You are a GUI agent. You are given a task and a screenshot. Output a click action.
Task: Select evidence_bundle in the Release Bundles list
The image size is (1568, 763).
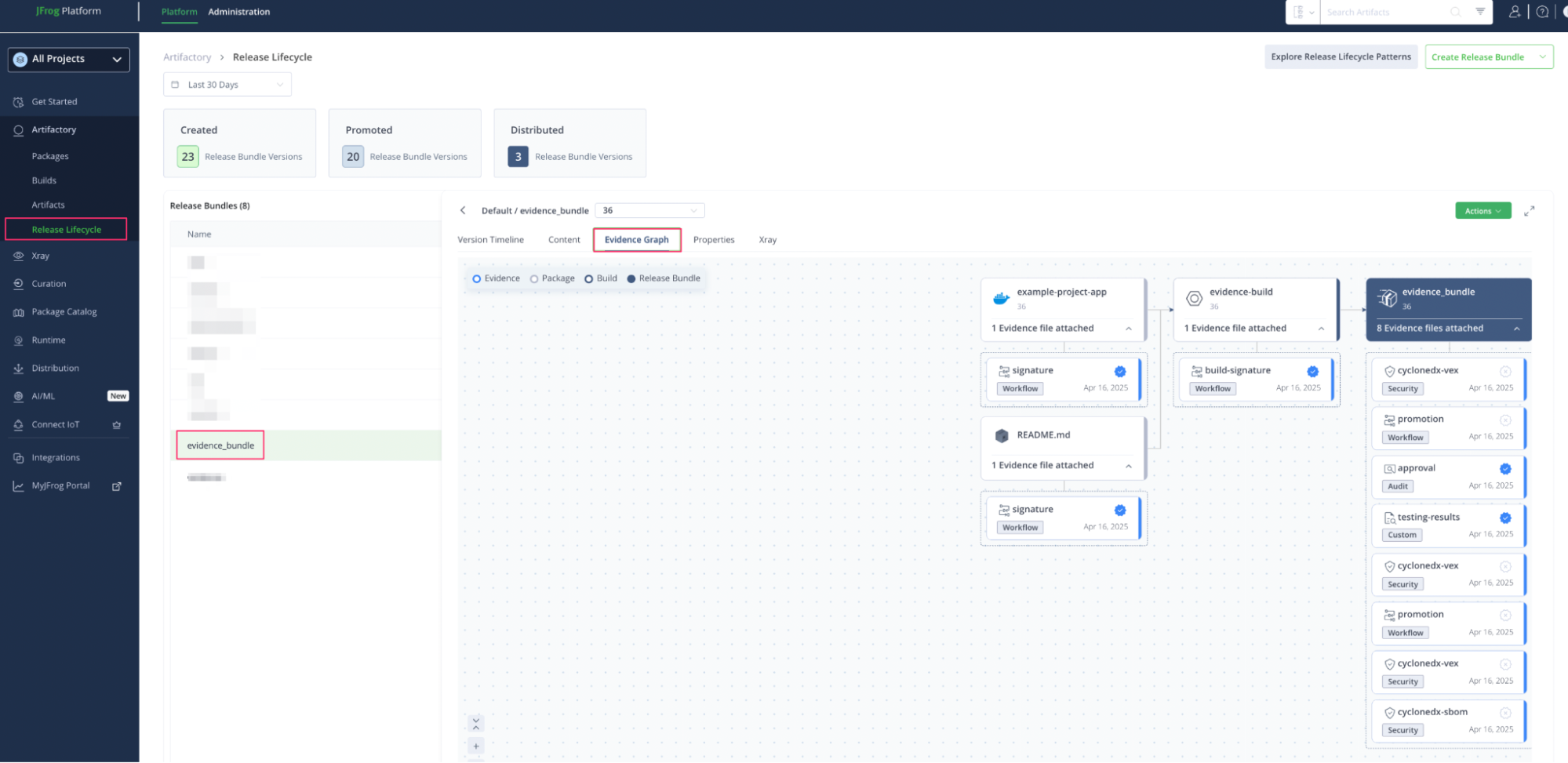(220, 445)
